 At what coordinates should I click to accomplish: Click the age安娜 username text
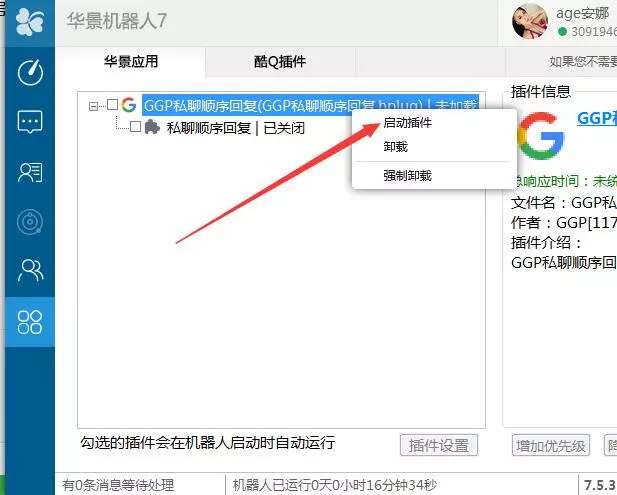(x=582, y=13)
